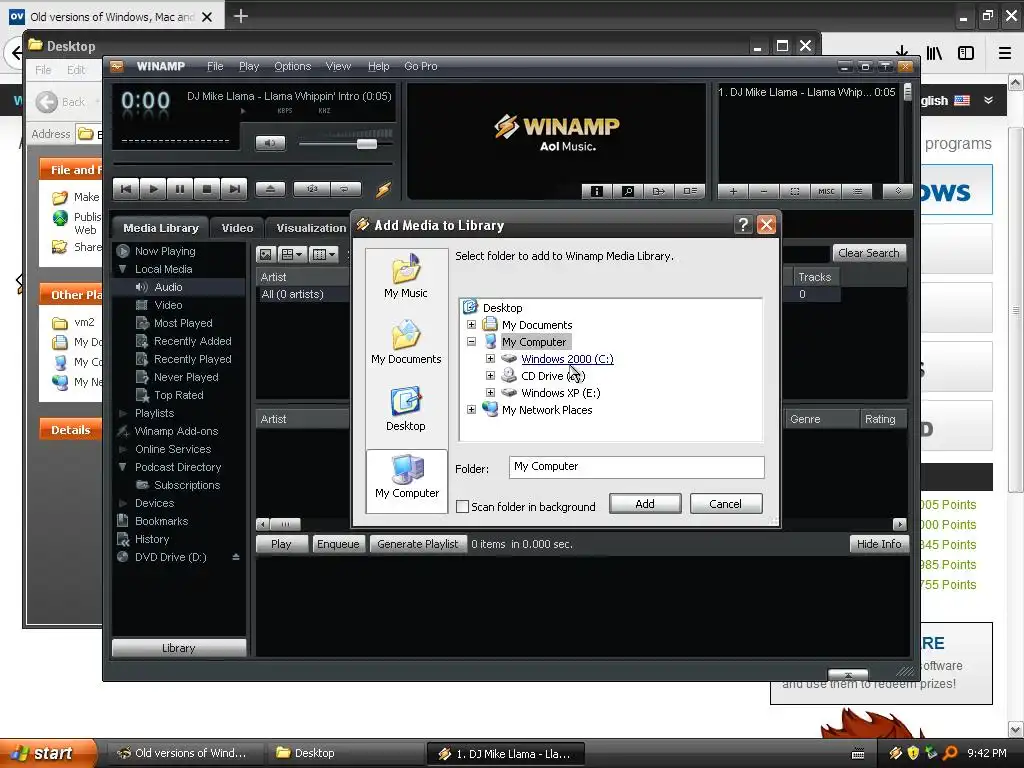Image resolution: width=1024 pixels, height=768 pixels.
Task: Click Cancel in Add Media dialog
Action: click(726, 504)
